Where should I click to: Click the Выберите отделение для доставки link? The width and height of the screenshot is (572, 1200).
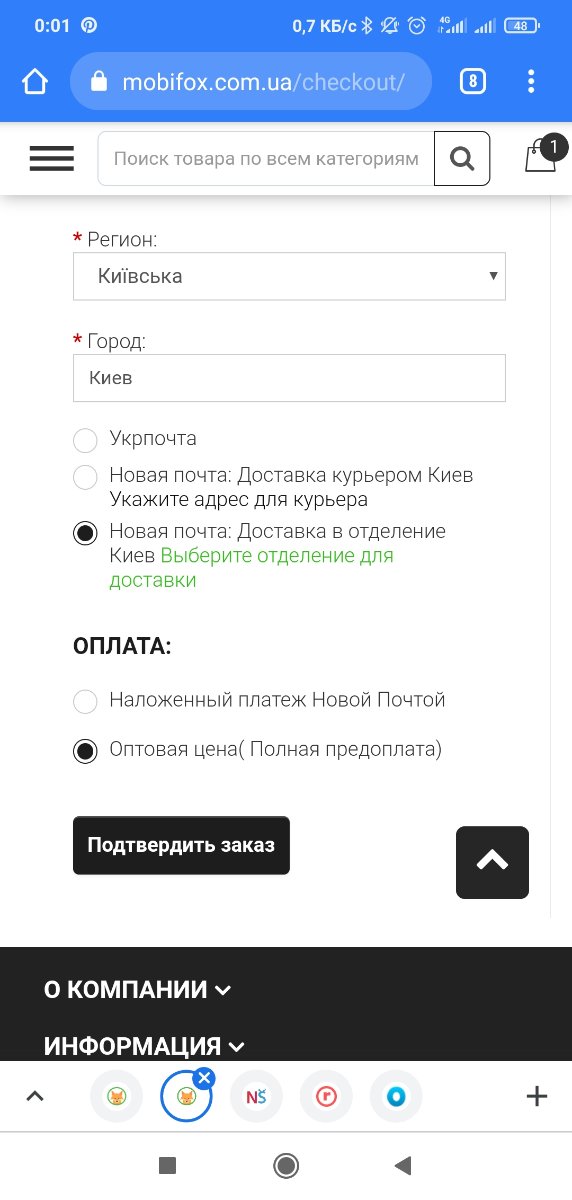click(x=251, y=567)
